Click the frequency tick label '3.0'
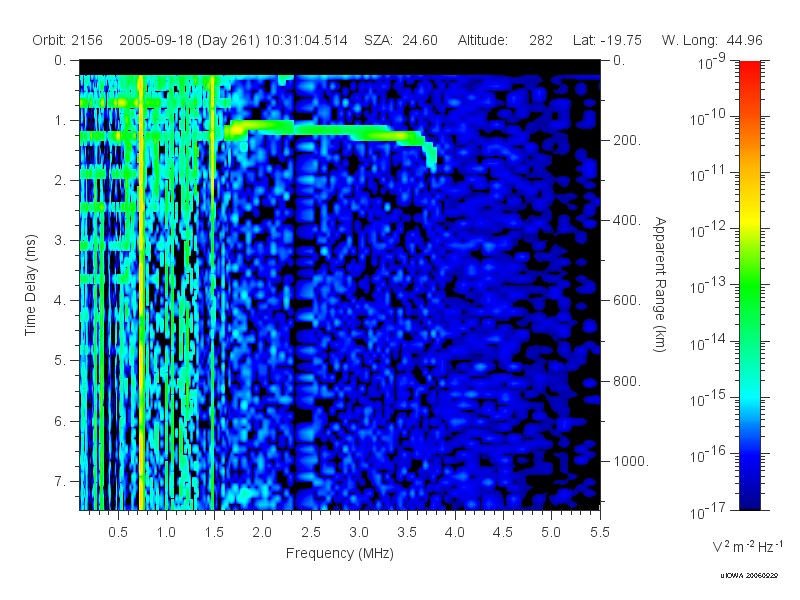 coord(359,532)
